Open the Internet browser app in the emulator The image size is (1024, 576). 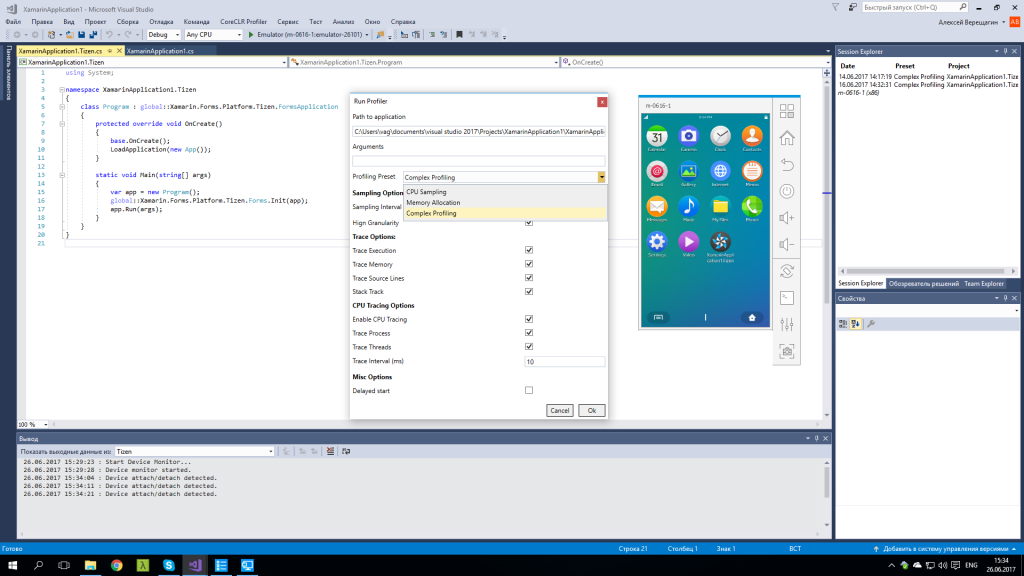720,173
